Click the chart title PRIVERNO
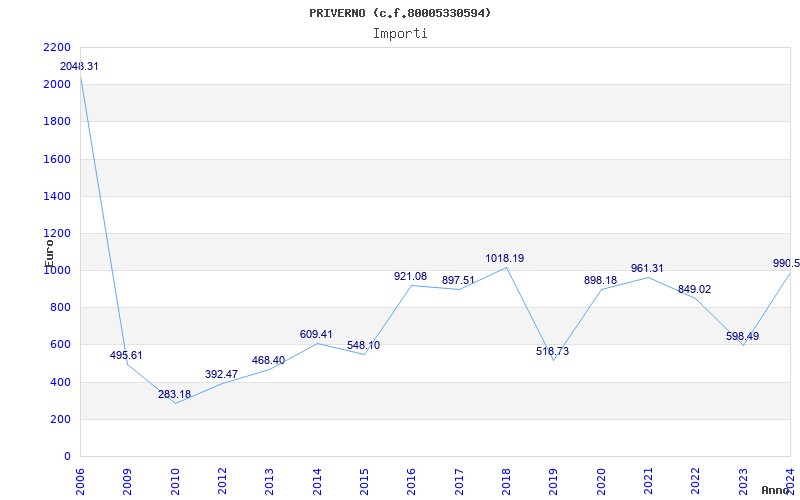800x500 pixels. 400,13
